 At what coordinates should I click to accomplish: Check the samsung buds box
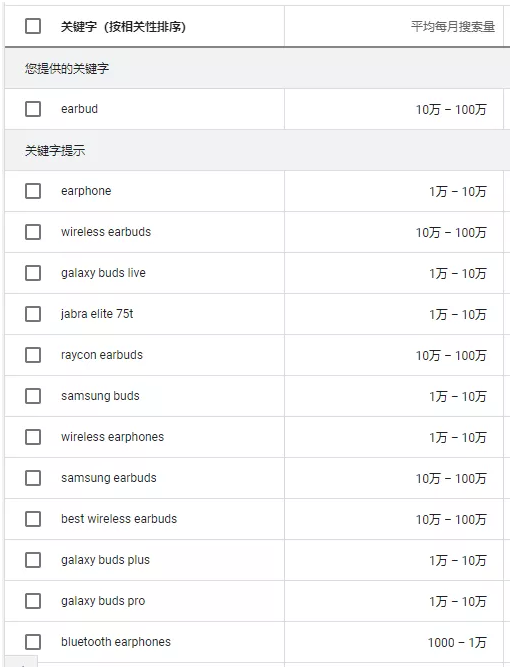click(33, 396)
